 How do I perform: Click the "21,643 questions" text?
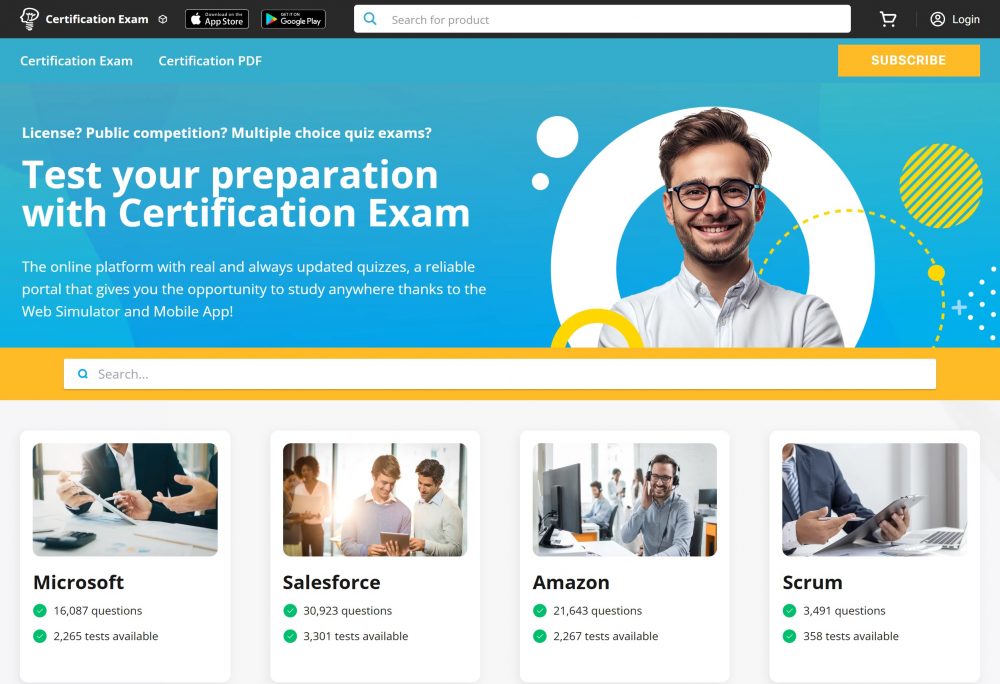[598, 611]
